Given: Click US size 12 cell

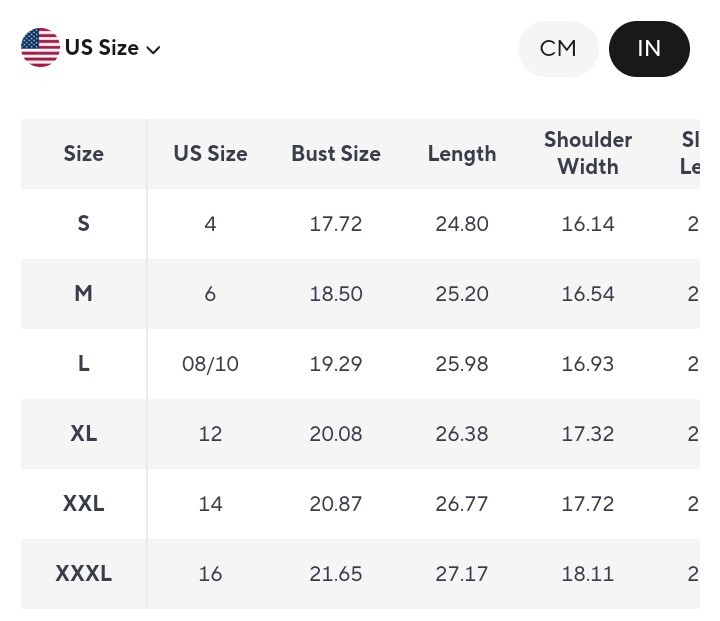Looking at the screenshot, I should tap(210, 434).
